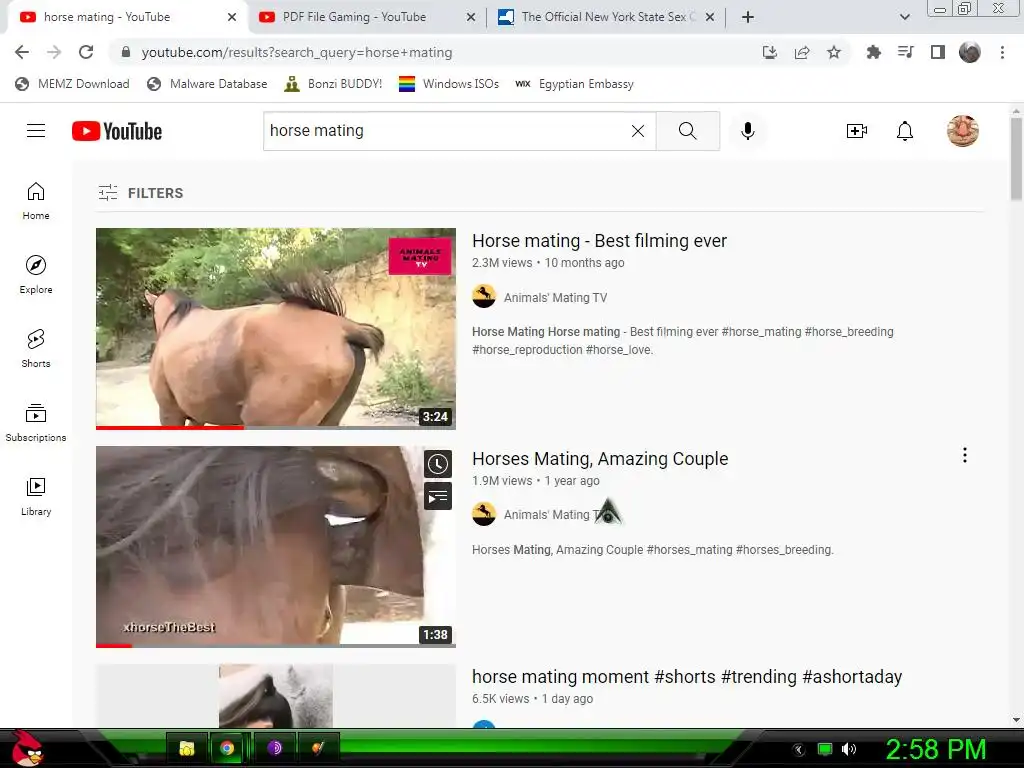Open the Bonzi BUDDY! bookmark
This screenshot has width=1024, height=768.
pos(333,84)
